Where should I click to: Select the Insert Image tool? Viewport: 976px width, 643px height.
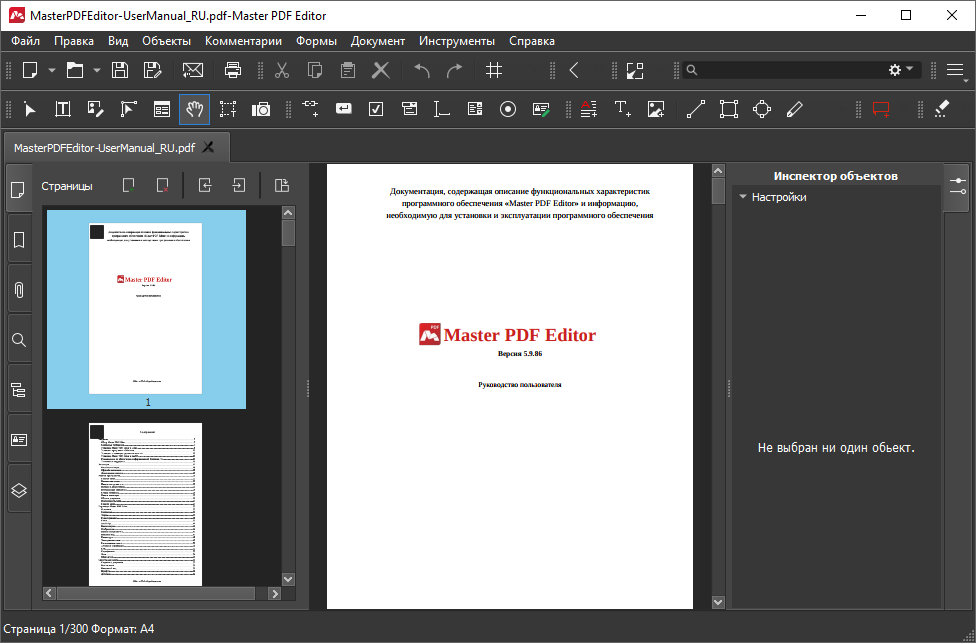(x=656, y=109)
